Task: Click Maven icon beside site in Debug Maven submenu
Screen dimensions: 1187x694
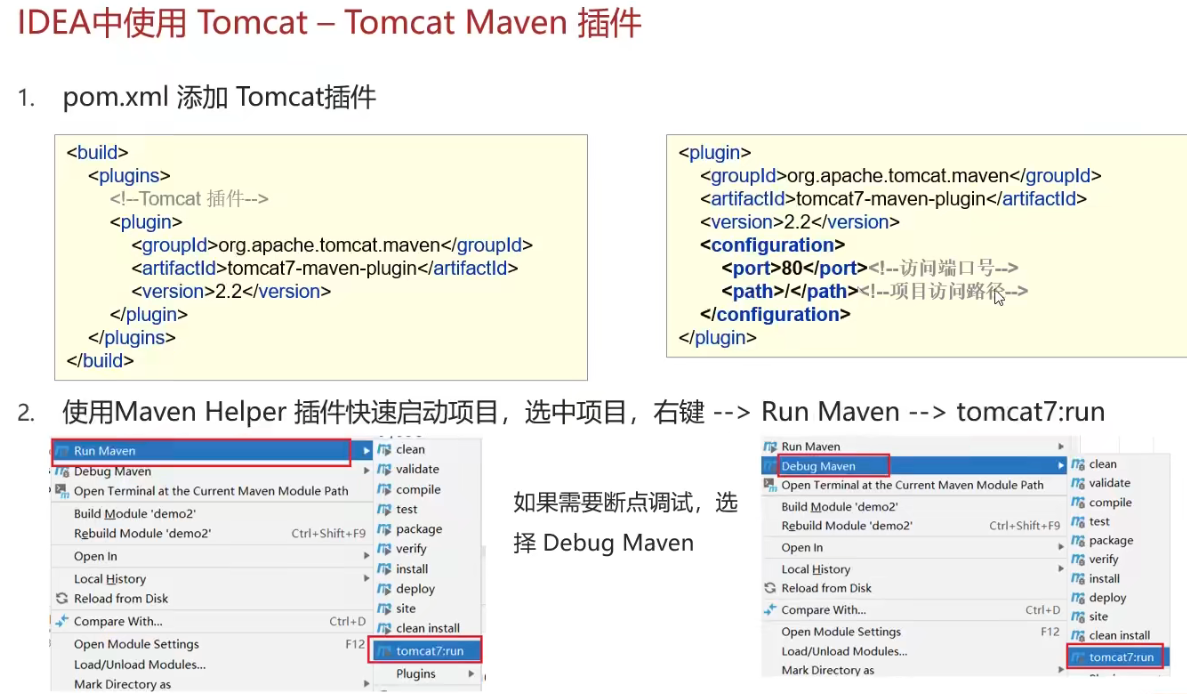Action: (x=1078, y=617)
